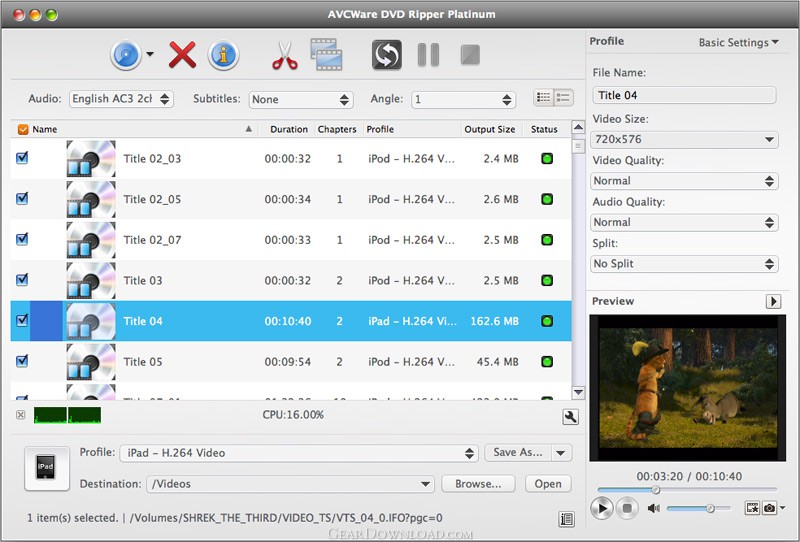Pause the ripping process
Viewport: 800px width, 542px height.
428,55
